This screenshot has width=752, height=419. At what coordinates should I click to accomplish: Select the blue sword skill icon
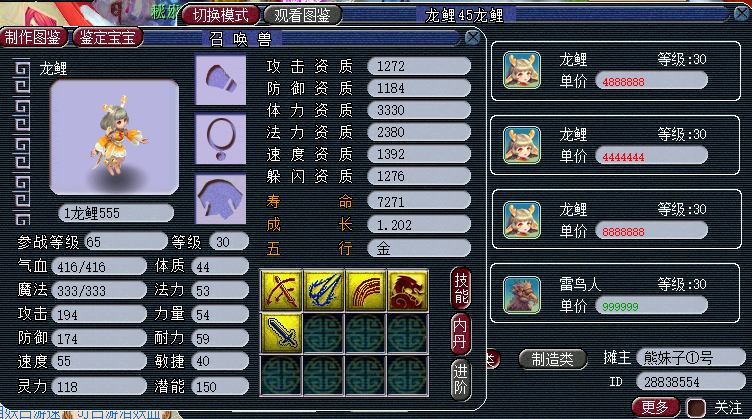tap(281, 333)
